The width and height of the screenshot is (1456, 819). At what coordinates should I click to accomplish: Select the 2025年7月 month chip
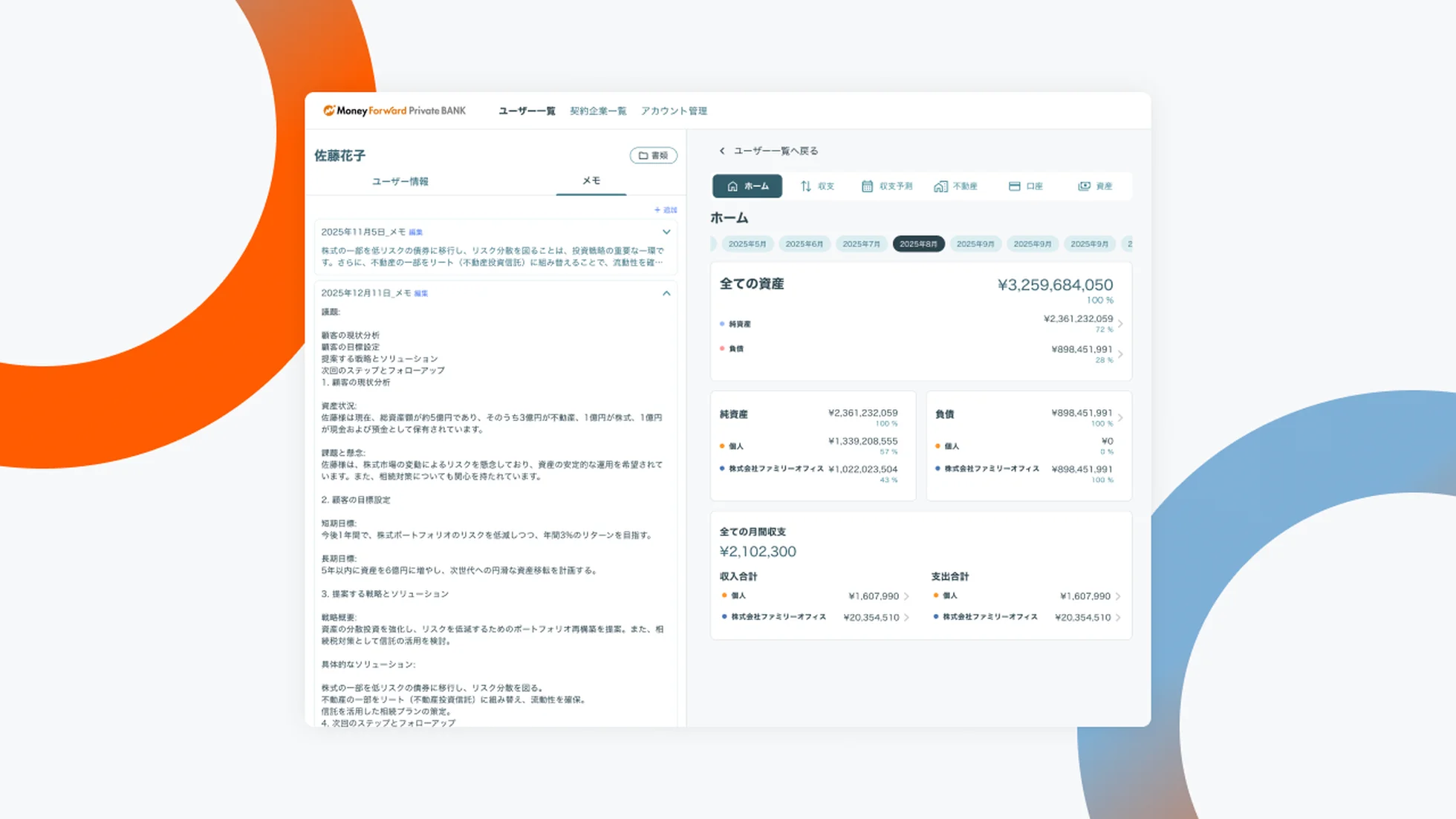(x=861, y=244)
